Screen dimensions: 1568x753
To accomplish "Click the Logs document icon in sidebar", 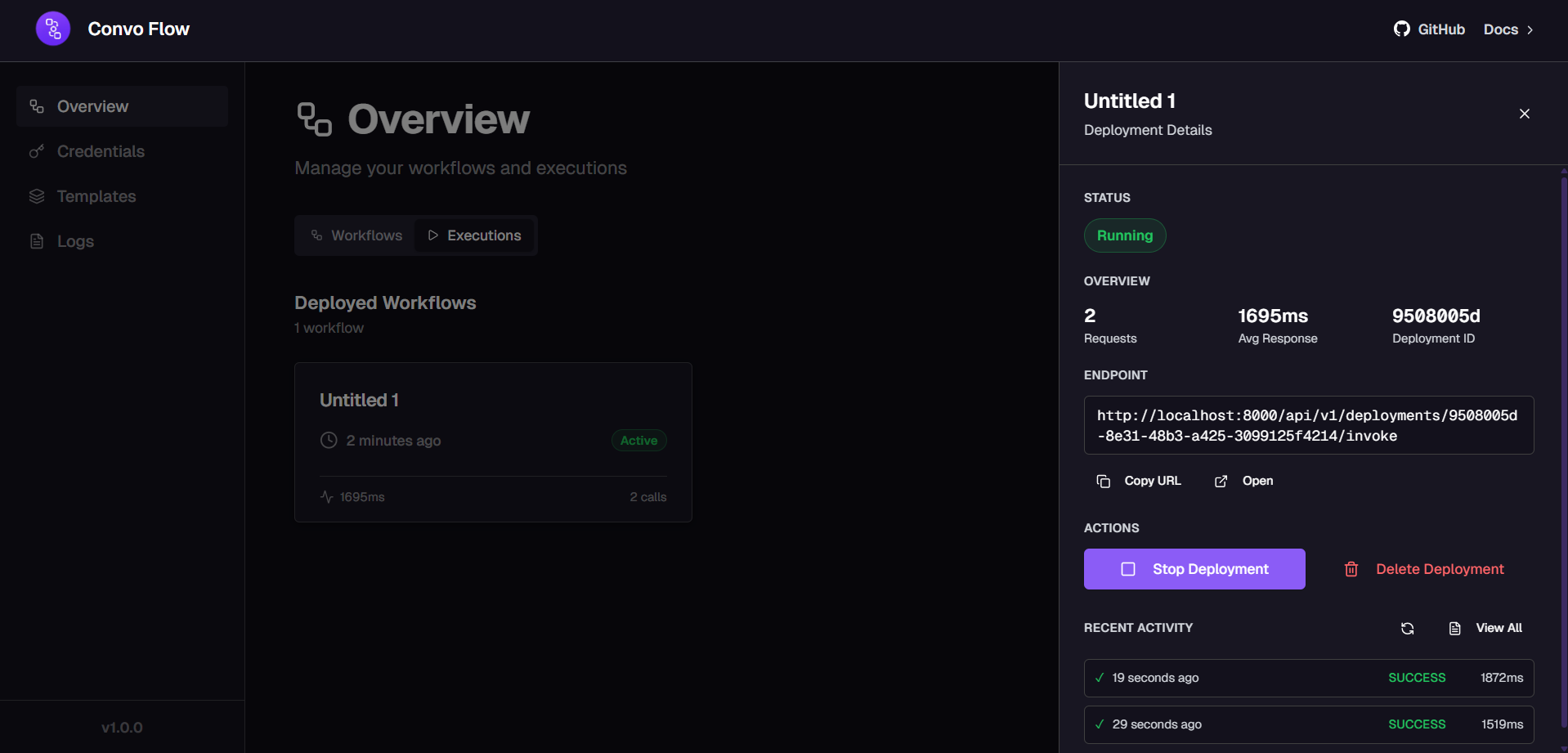I will tap(35, 241).
